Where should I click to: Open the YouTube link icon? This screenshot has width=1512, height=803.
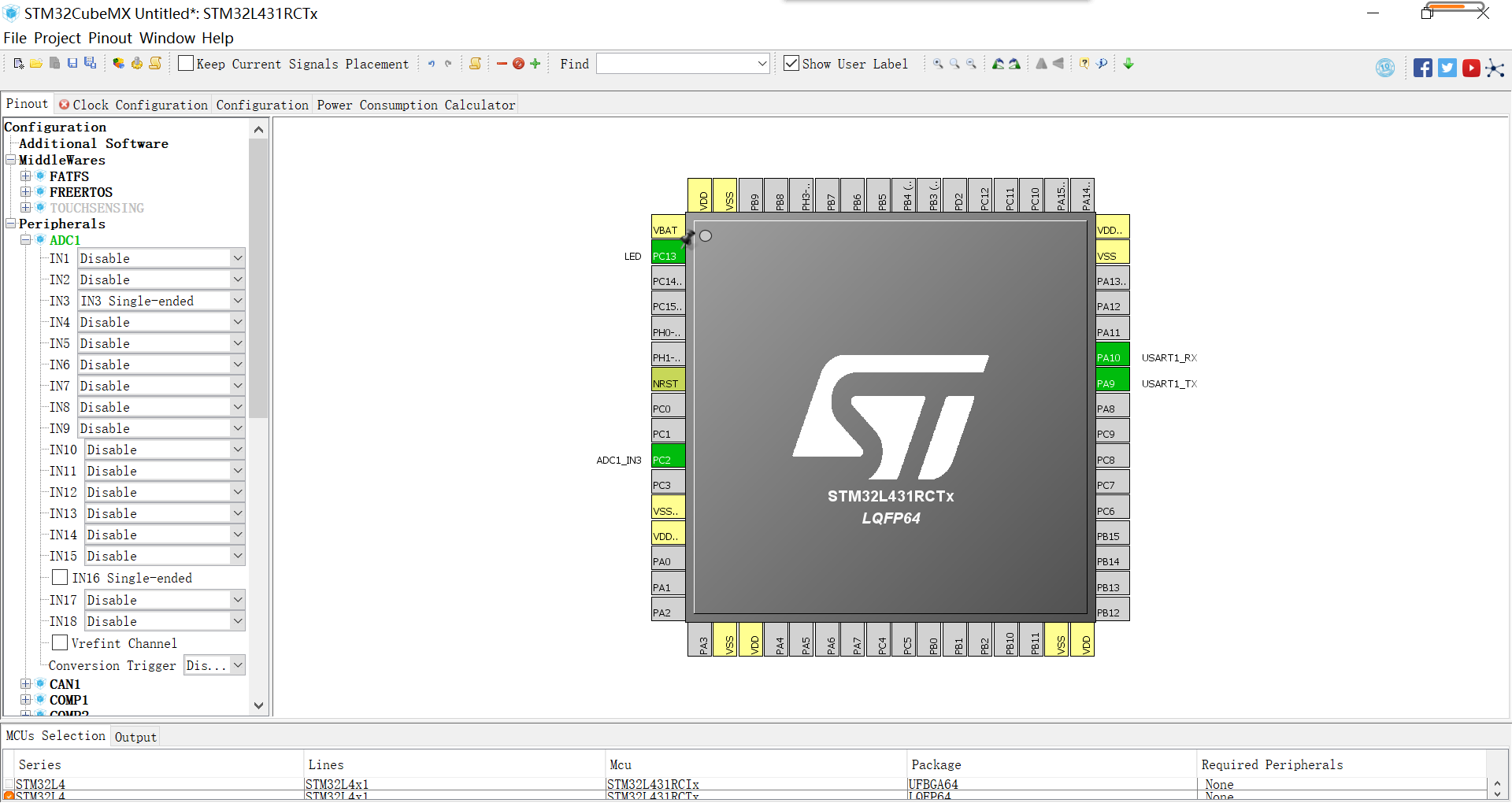point(1471,68)
